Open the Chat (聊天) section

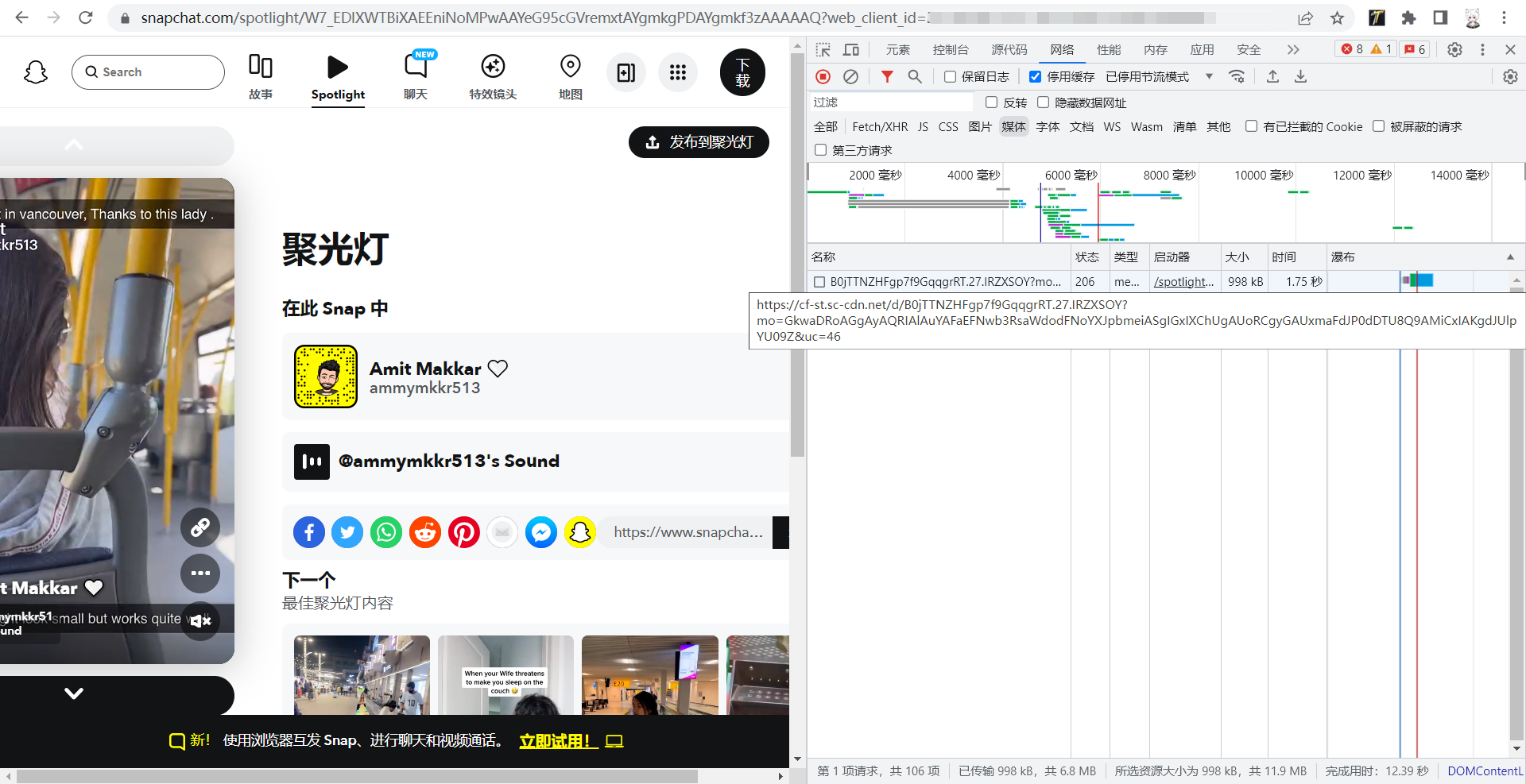[x=416, y=77]
